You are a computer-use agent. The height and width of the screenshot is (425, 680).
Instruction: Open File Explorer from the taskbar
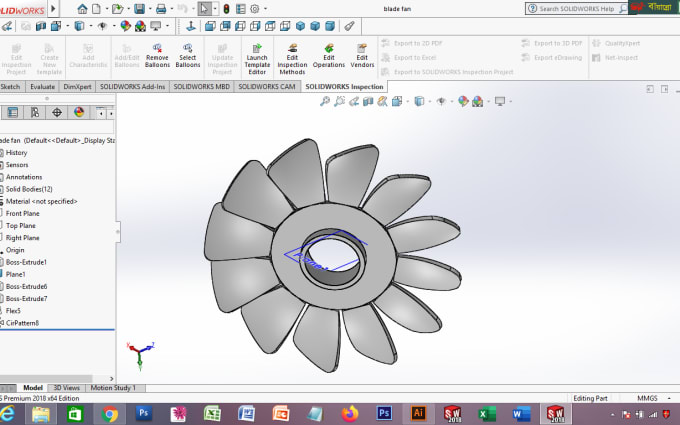pyautogui.click(x=41, y=414)
